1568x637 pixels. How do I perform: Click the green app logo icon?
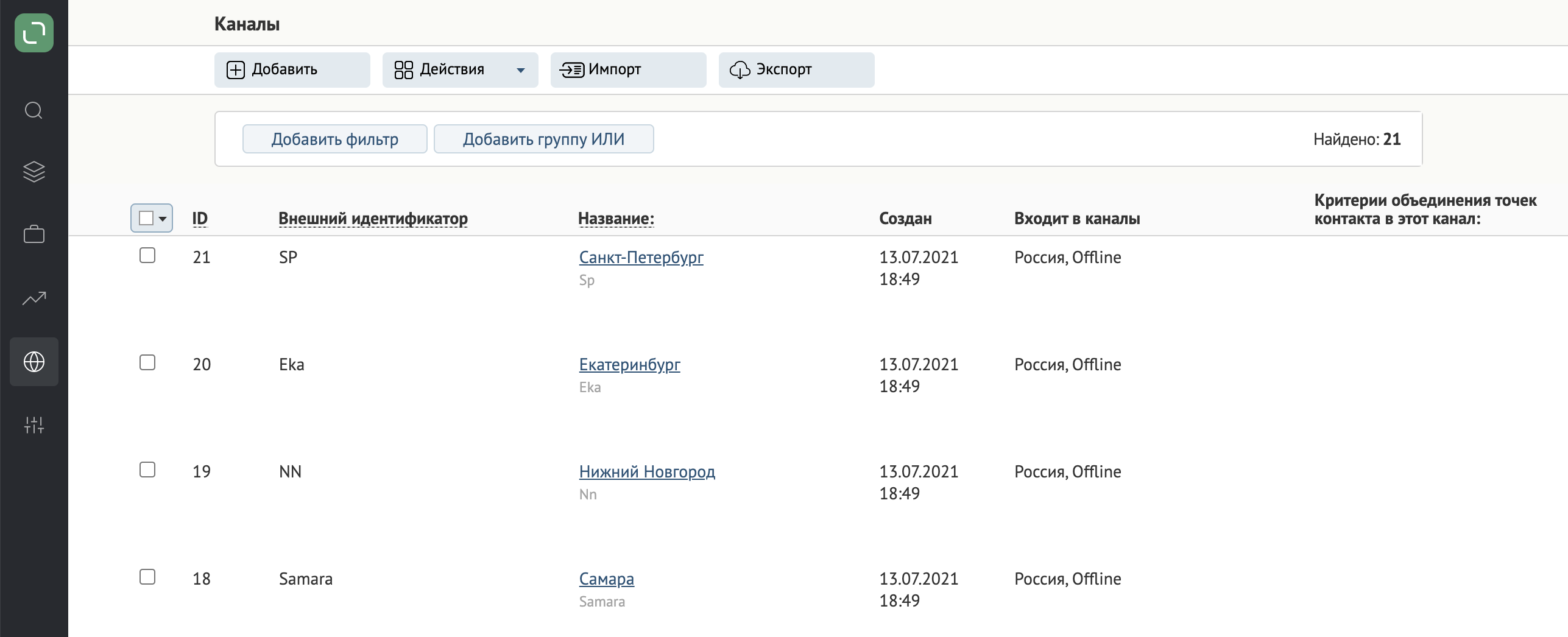point(34,33)
